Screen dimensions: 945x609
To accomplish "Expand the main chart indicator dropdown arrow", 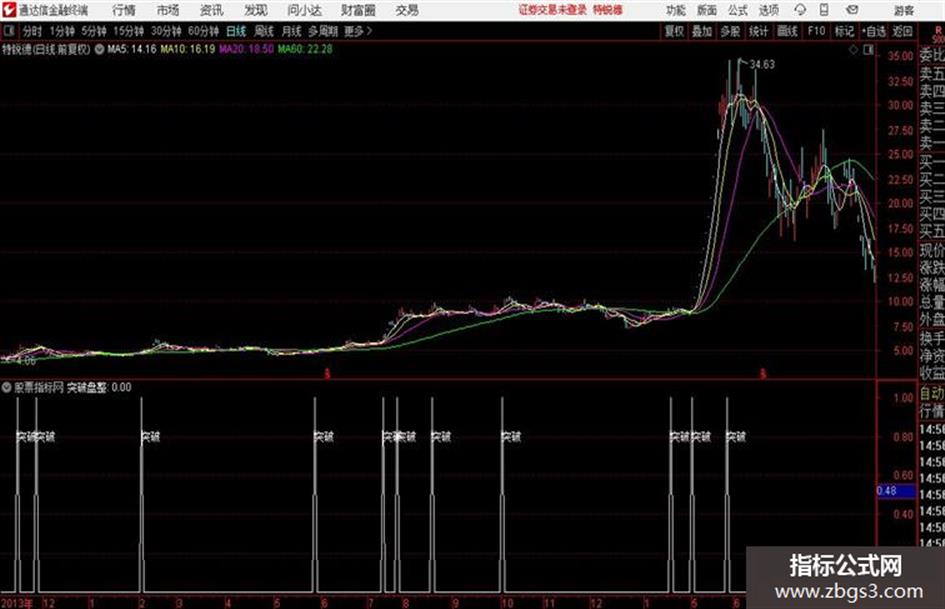I will tap(99, 49).
